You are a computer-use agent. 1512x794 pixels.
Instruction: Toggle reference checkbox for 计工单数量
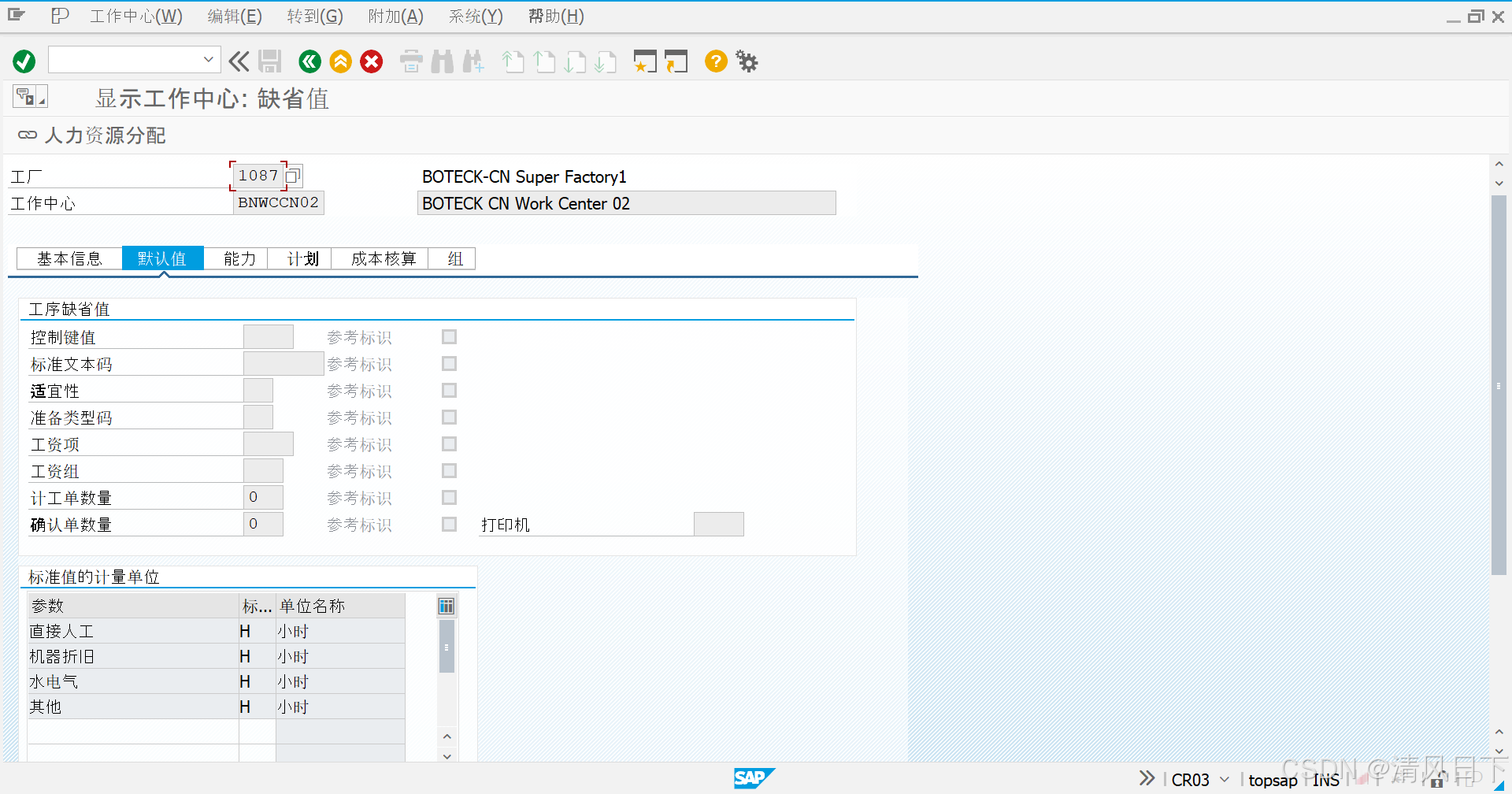[450, 498]
